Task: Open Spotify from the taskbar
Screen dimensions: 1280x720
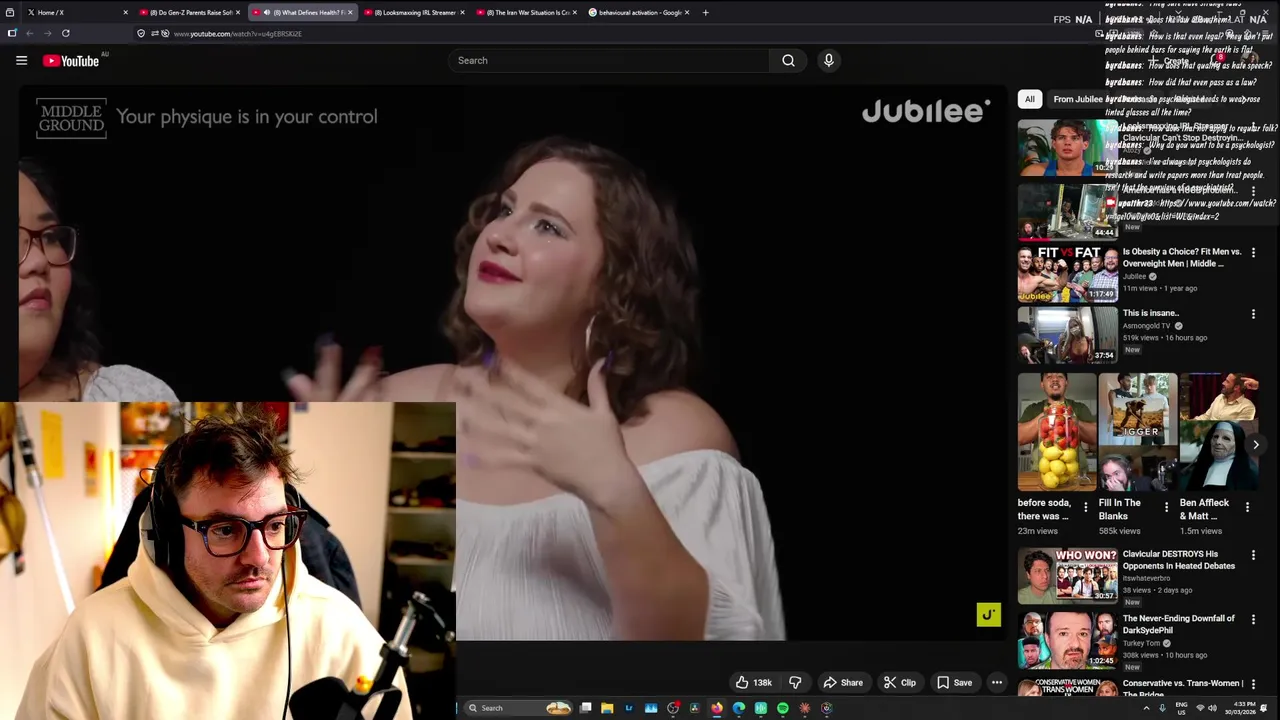Action: pos(783,708)
